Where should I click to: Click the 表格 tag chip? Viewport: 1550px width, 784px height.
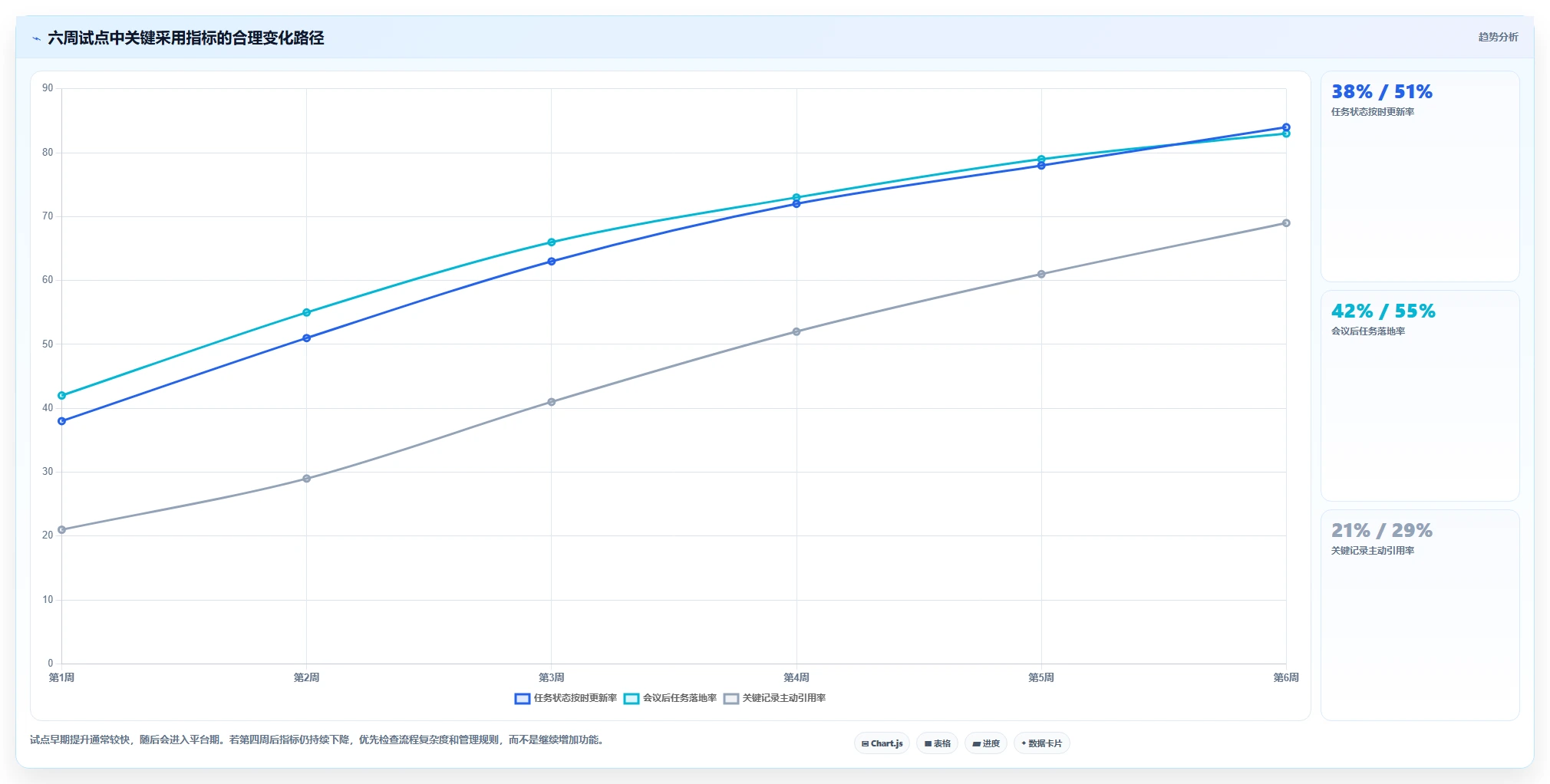point(937,743)
